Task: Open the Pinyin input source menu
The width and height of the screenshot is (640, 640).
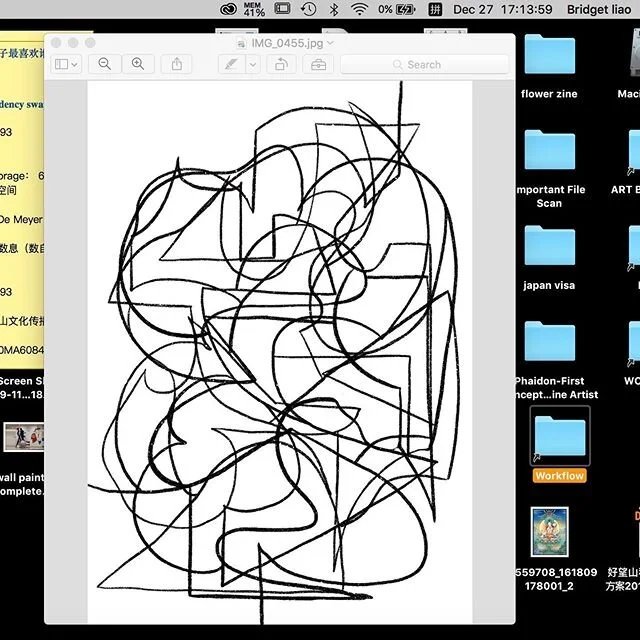Action: tap(435, 9)
